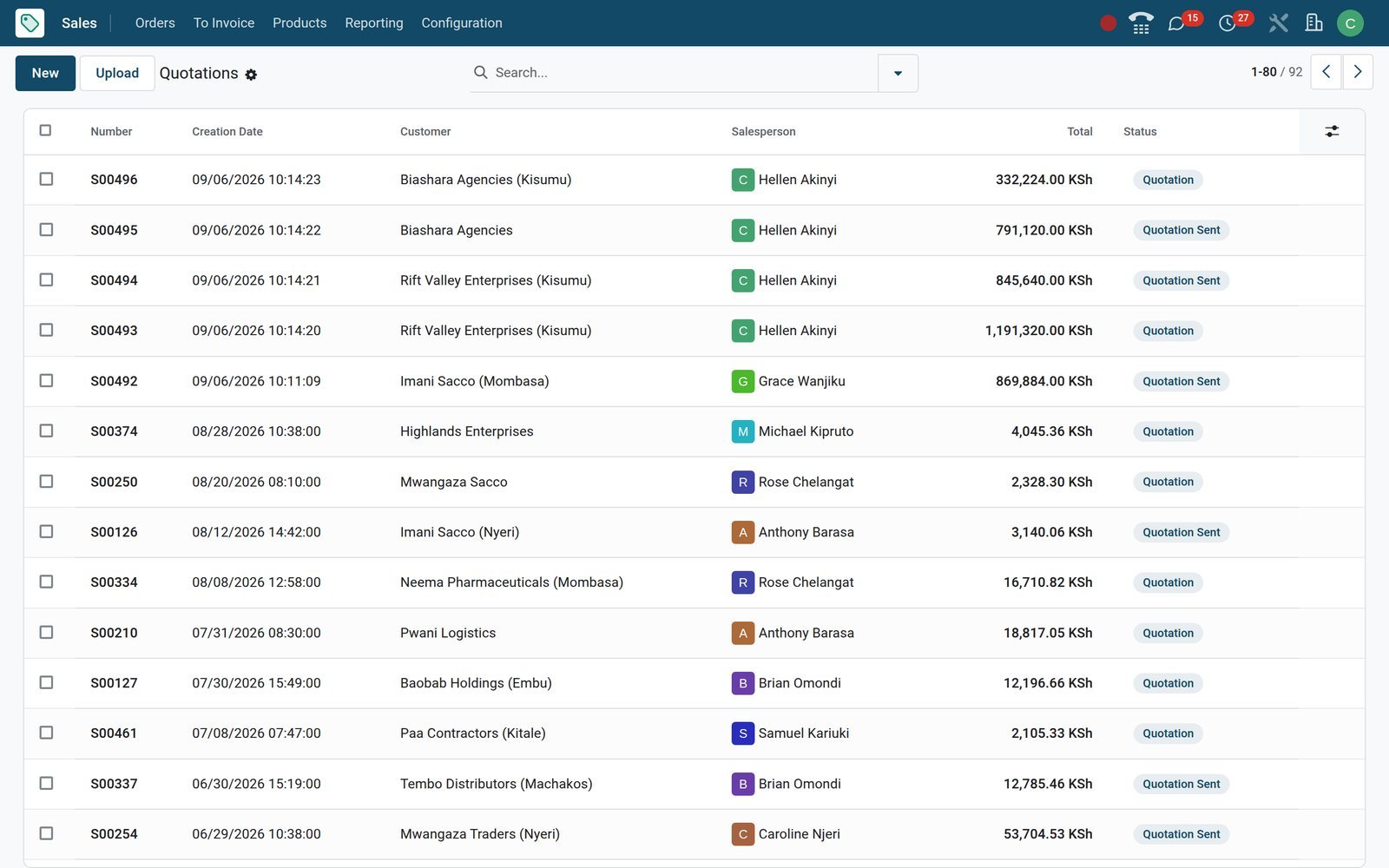Select the checkbox for order S00496
Image resolution: width=1389 pixels, height=868 pixels.
point(46,179)
